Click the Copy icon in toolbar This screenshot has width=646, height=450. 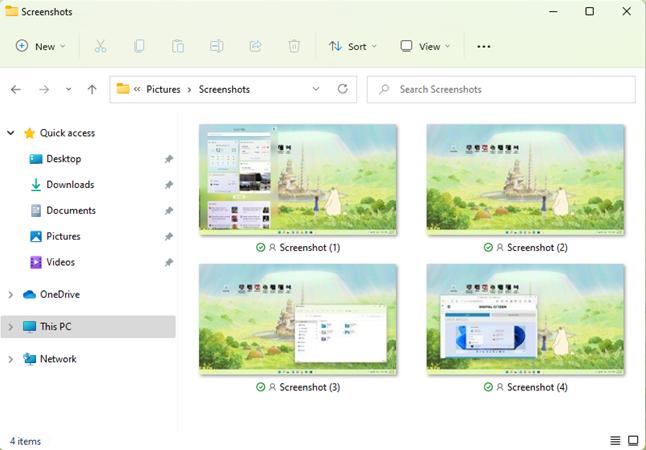pos(139,46)
